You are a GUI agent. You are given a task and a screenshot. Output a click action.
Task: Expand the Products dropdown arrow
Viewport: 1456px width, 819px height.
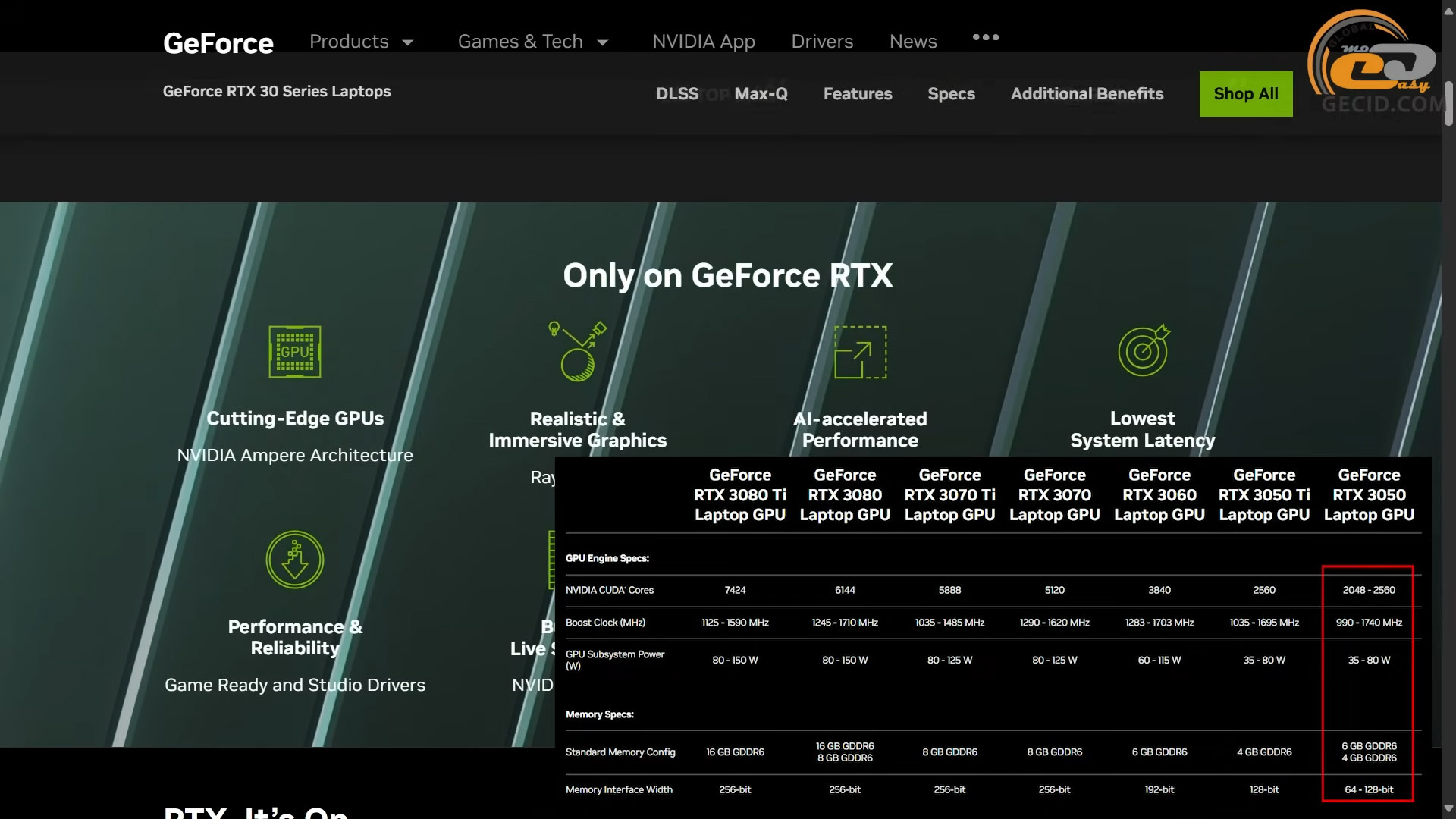408,42
